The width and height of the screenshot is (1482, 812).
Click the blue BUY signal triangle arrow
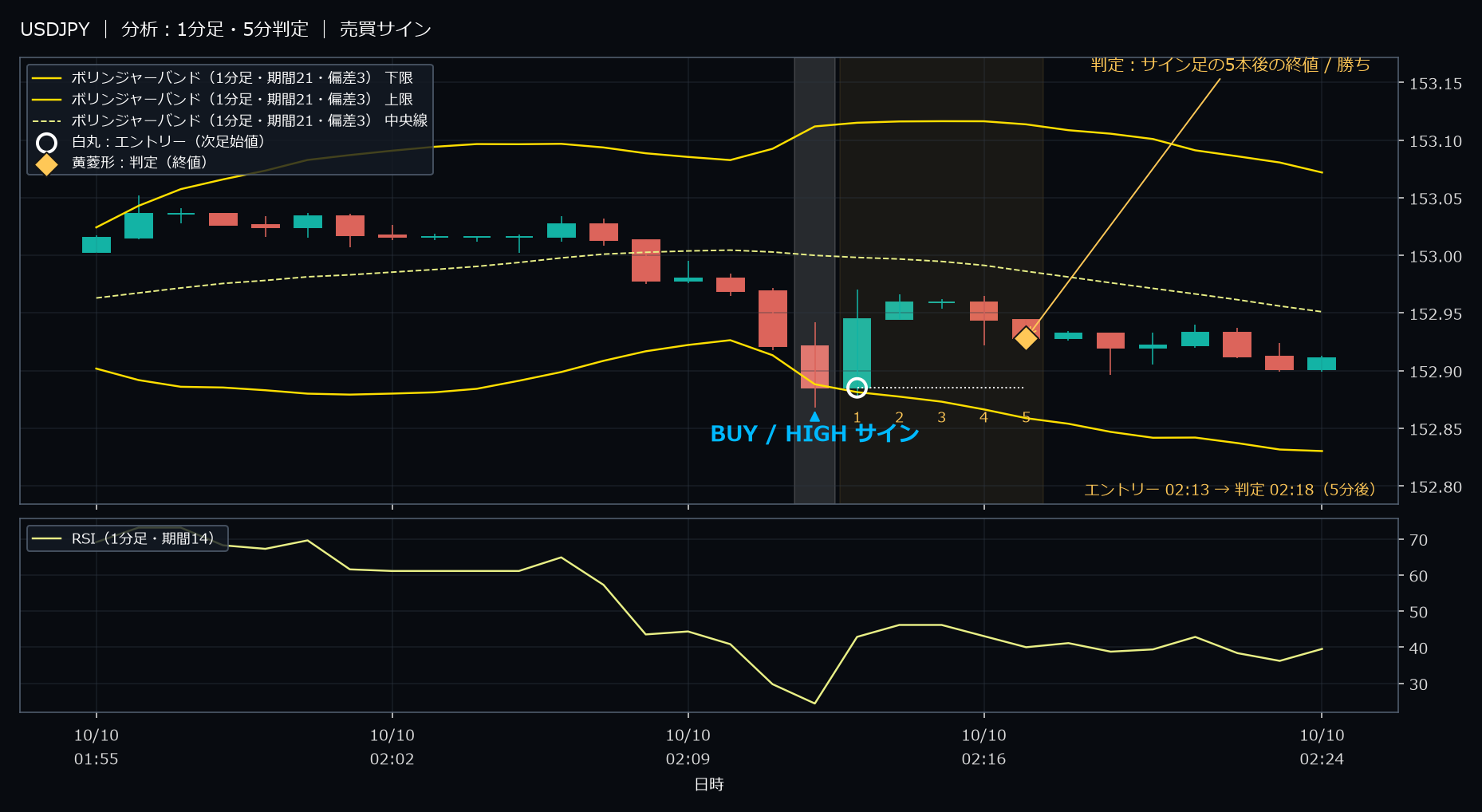pyautogui.click(x=814, y=416)
